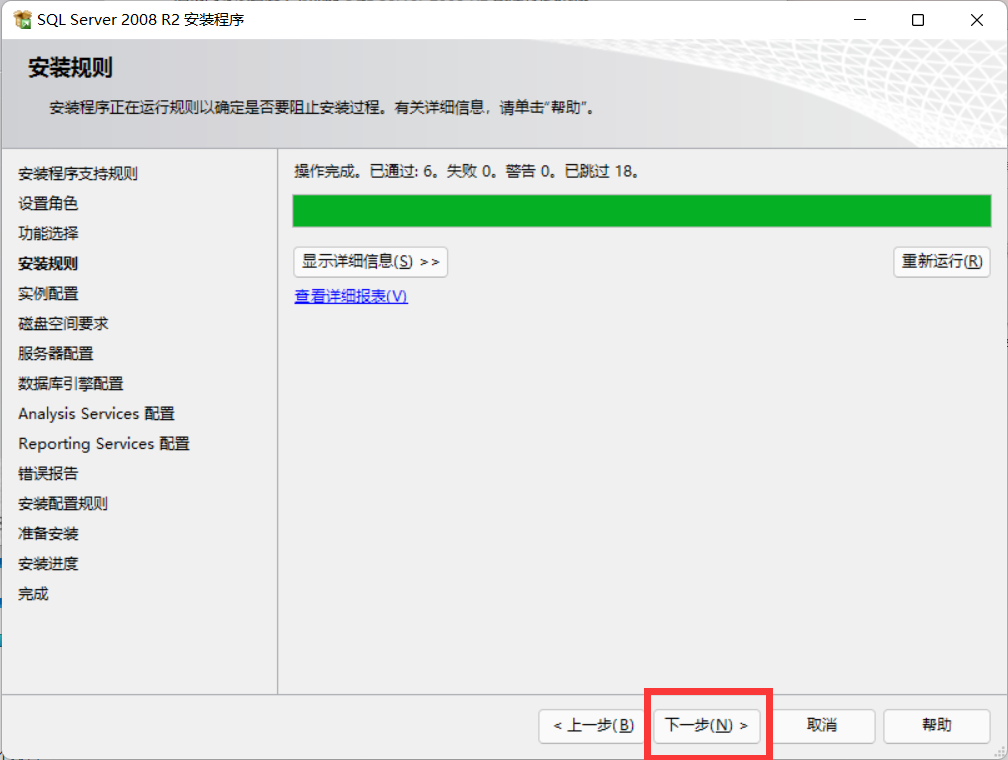Select the 功能选择 step in the sidebar

[48, 233]
